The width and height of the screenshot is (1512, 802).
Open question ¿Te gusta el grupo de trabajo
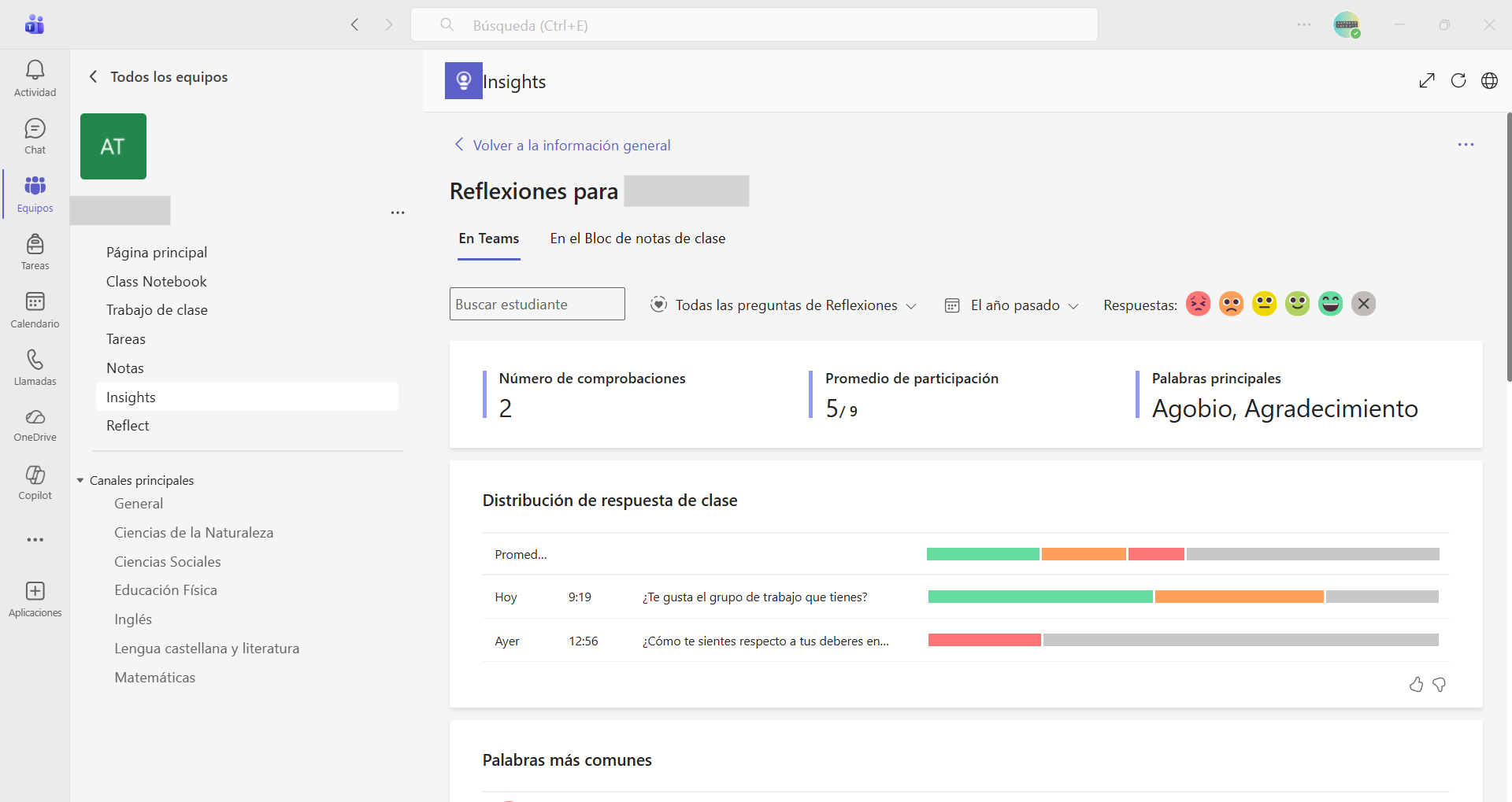click(754, 597)
